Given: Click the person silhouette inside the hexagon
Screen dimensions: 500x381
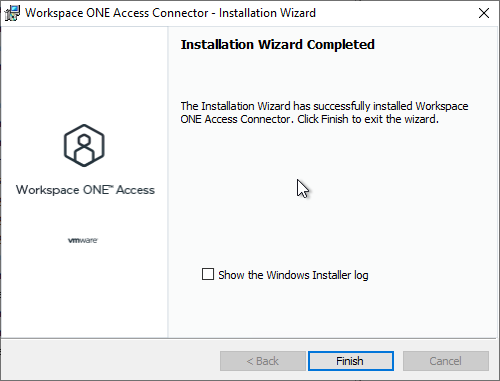Looking at the screenshot, I should coord(84,149).
